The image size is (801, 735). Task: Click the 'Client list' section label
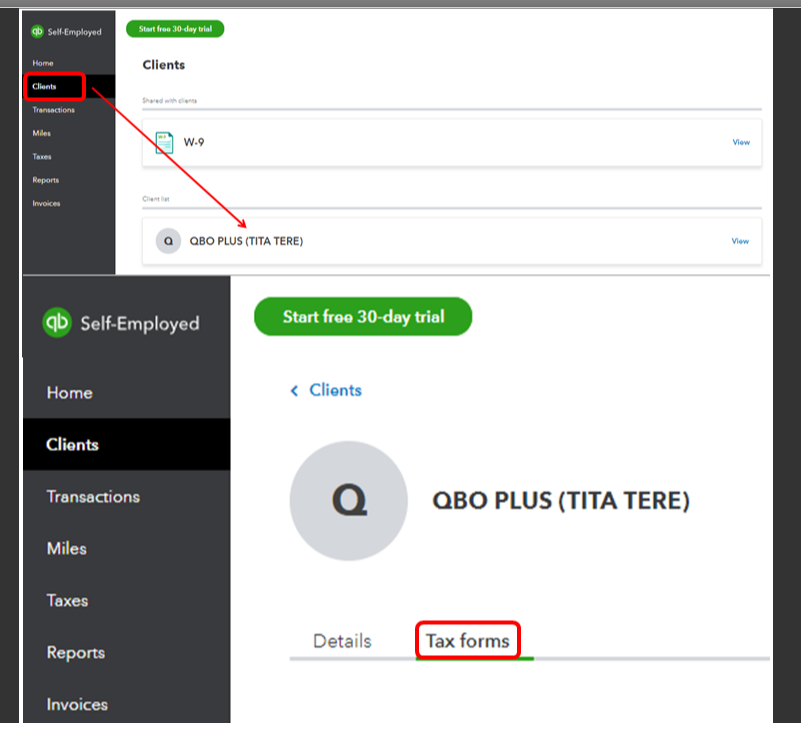pyautogui.click(x=156, y=199)
